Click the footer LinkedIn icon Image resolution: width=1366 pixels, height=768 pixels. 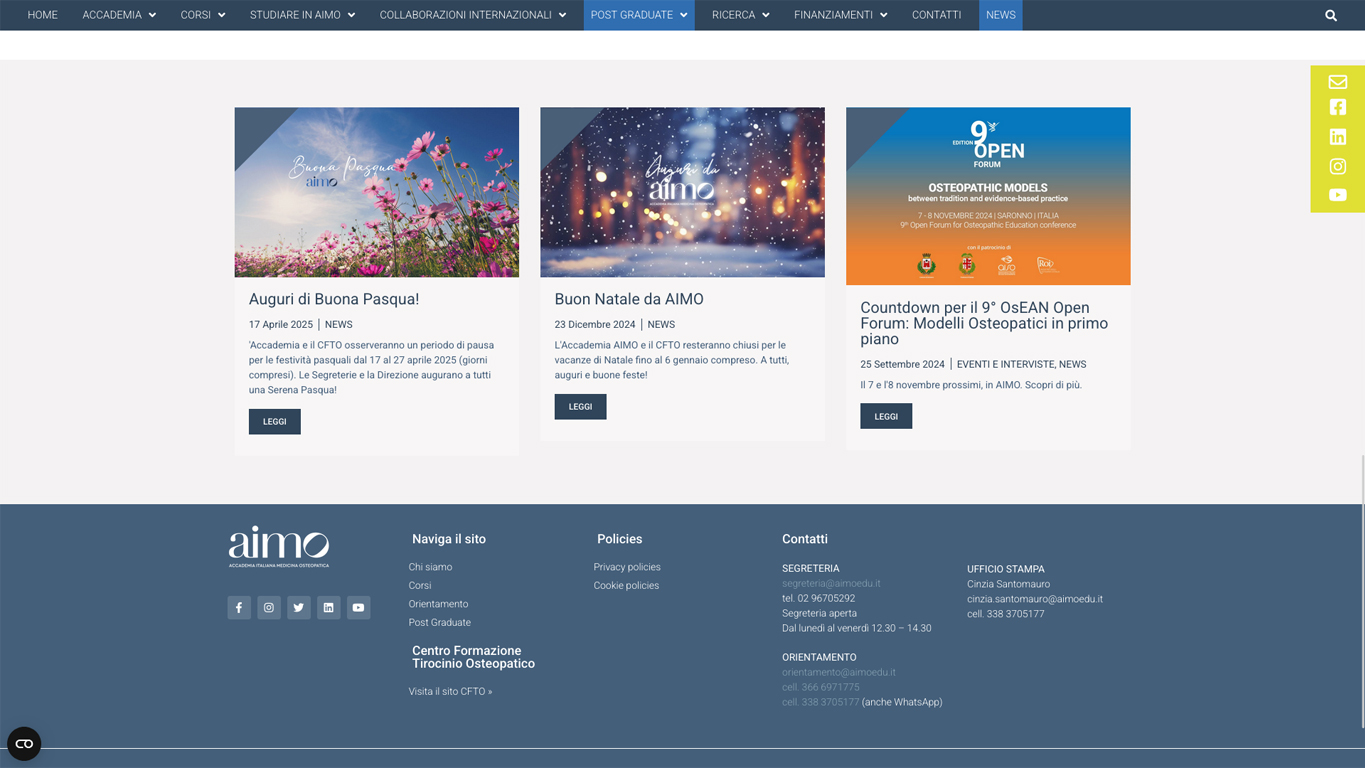pos(329,608)
